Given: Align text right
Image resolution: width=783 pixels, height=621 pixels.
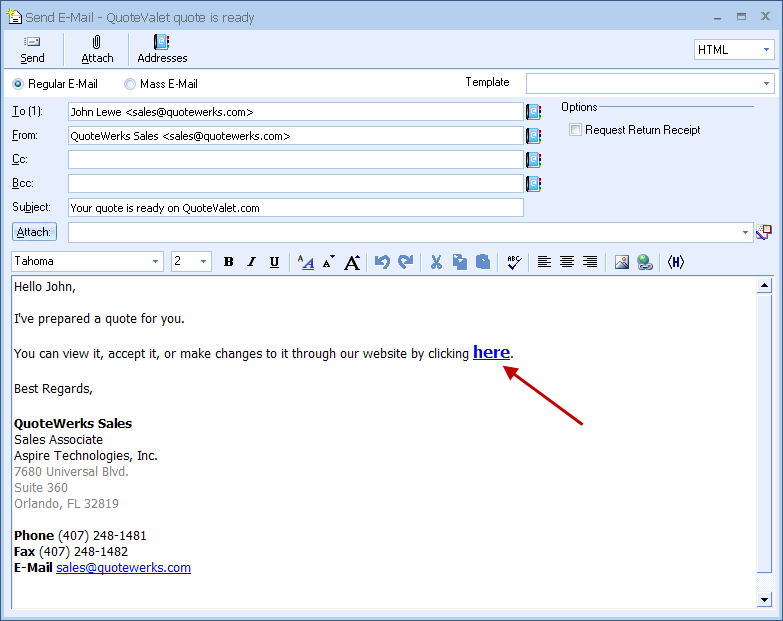Looking at the screenshot, I should point(590,262).
